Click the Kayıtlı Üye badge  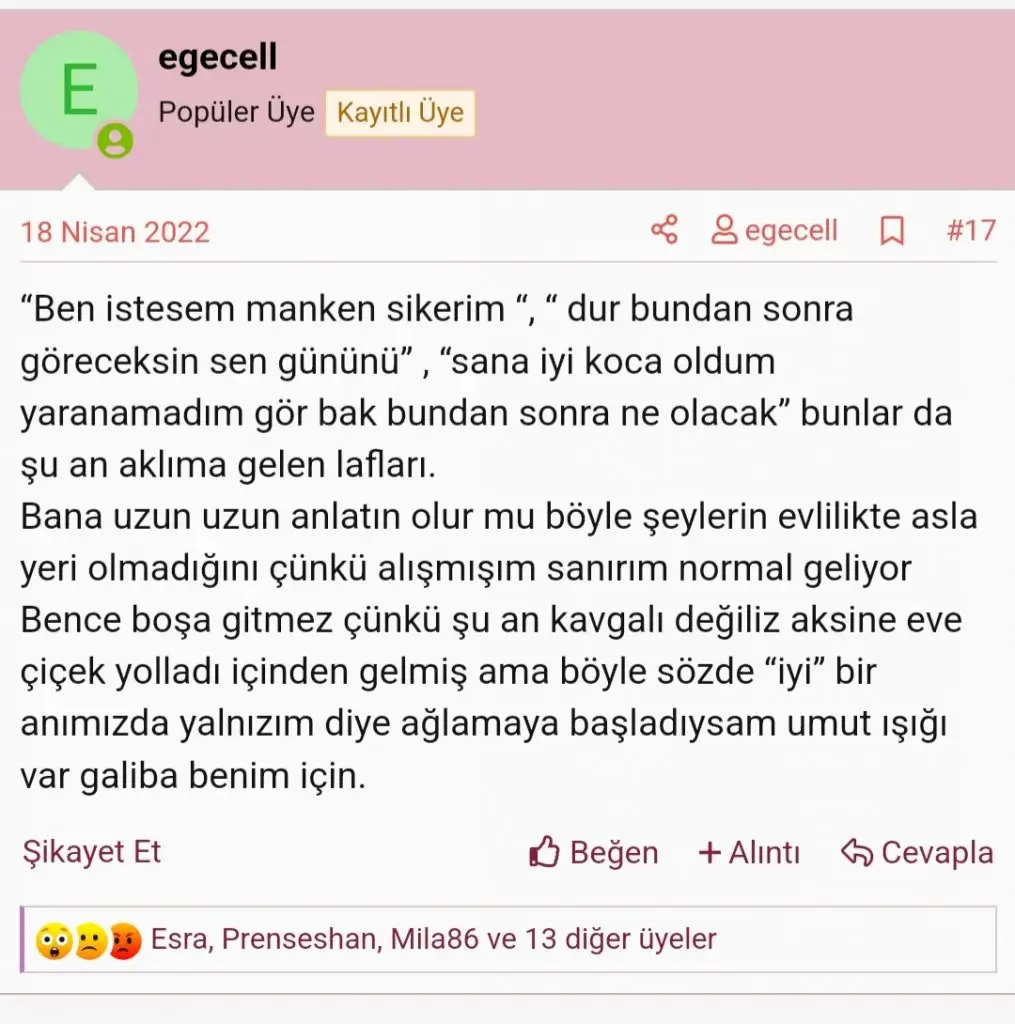pyautogui.click(x=400, y=112)
